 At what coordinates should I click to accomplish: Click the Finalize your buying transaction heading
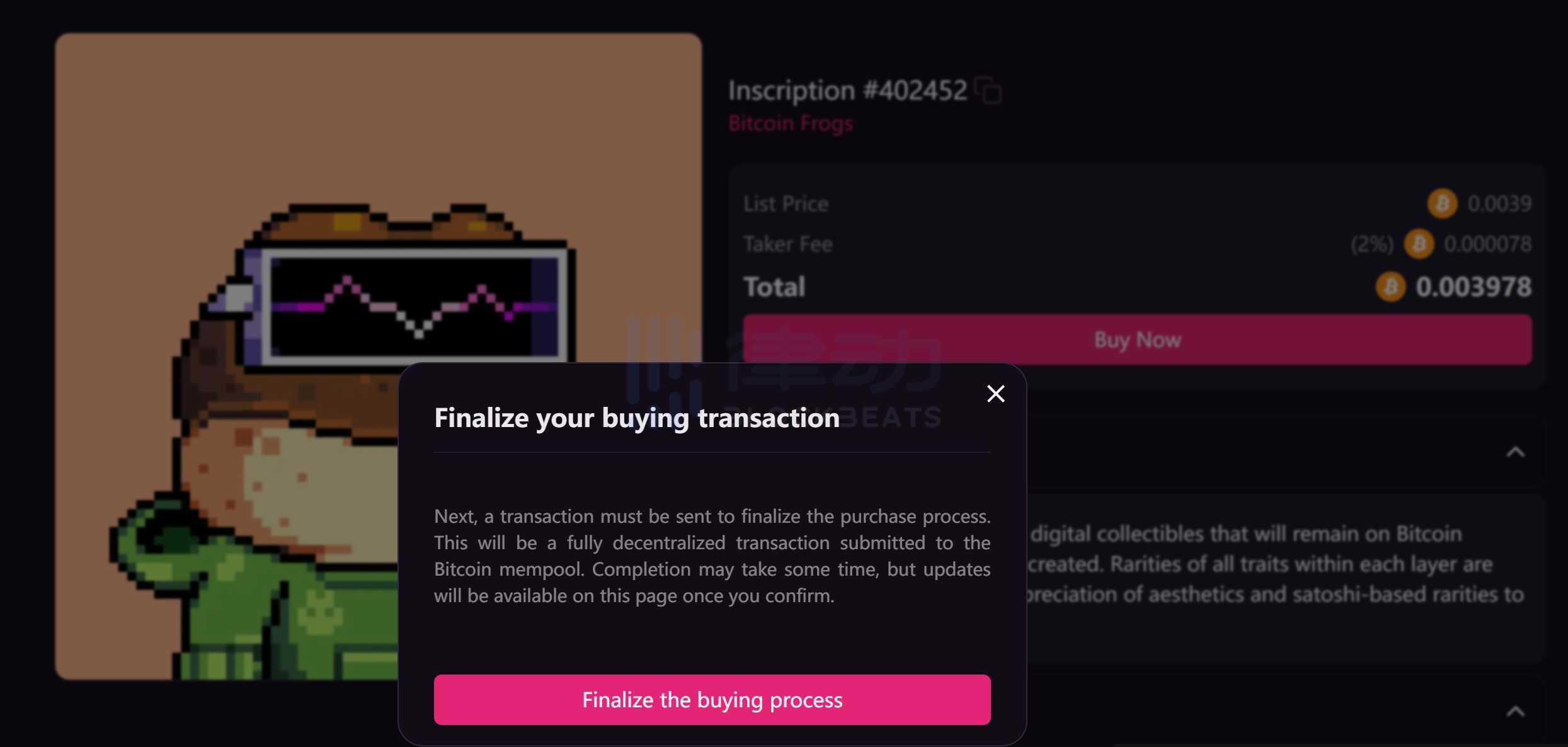click(636, 418)
